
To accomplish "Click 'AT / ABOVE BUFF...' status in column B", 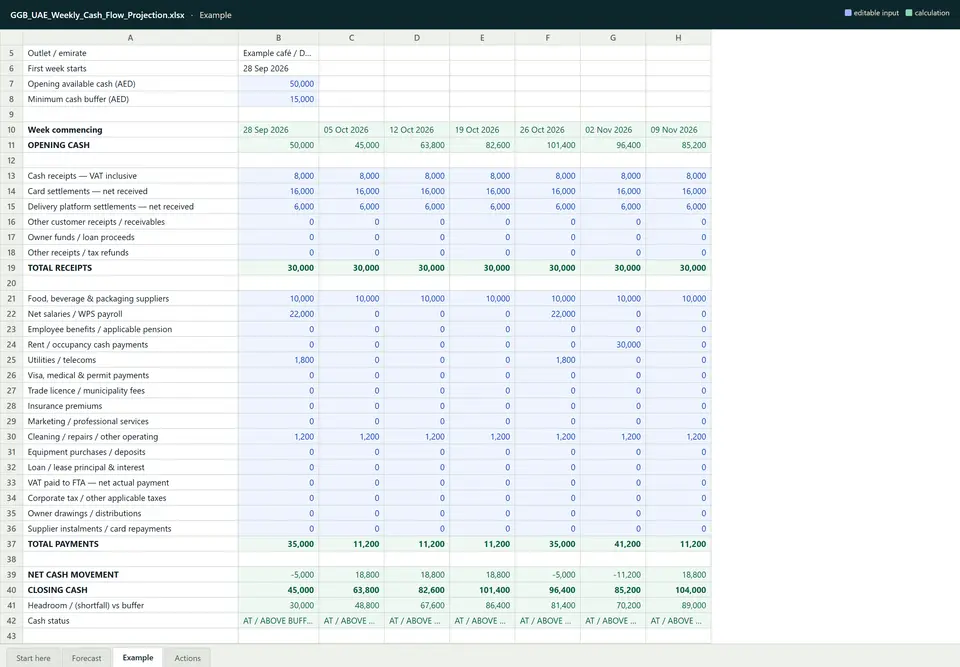I will [x=279, y=620].
